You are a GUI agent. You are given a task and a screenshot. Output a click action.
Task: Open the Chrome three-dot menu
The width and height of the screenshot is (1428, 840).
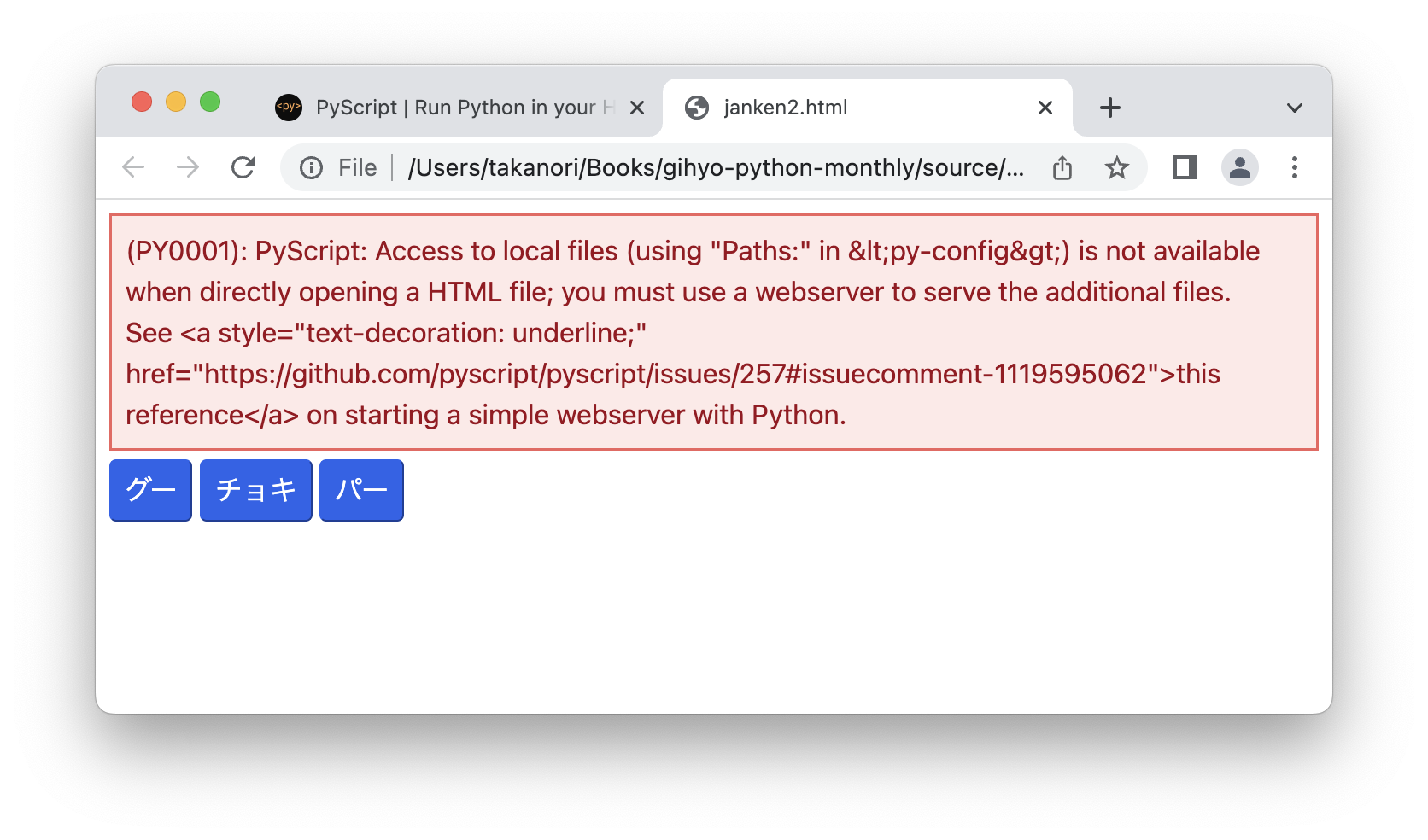(x=1295, y=167)
